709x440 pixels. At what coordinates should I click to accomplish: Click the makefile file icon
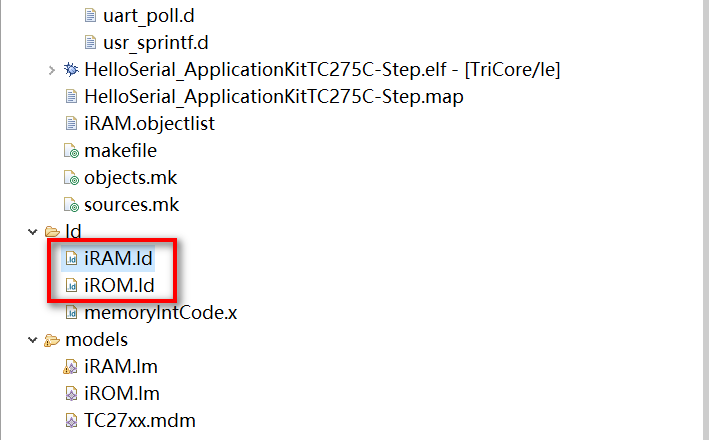[71, 151]
